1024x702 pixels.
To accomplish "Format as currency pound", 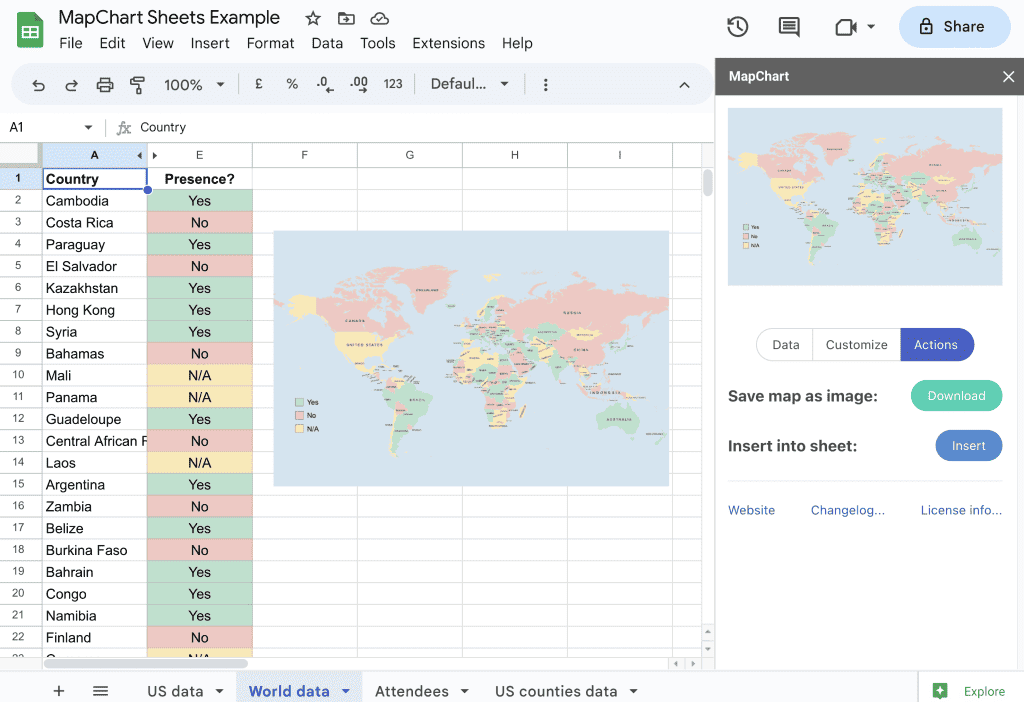I will click(x=259, y=84).
